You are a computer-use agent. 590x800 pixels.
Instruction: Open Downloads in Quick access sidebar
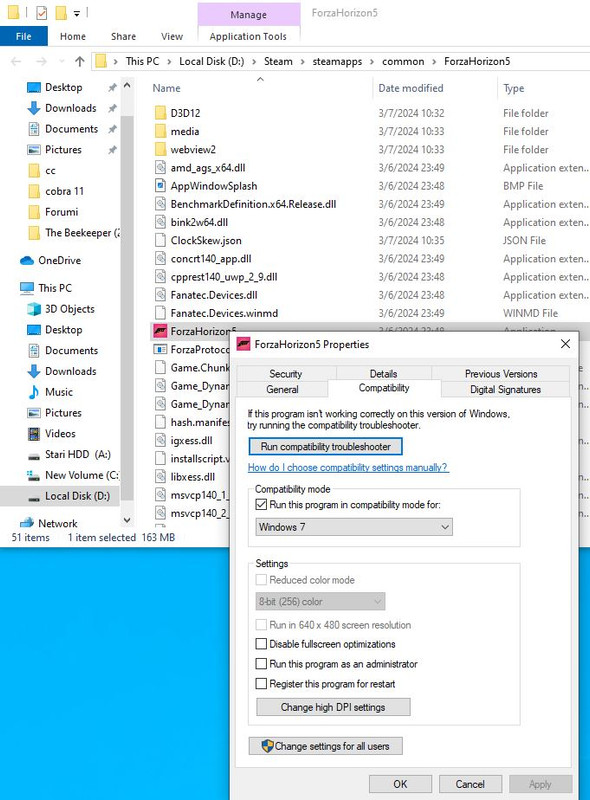[70, 108]
